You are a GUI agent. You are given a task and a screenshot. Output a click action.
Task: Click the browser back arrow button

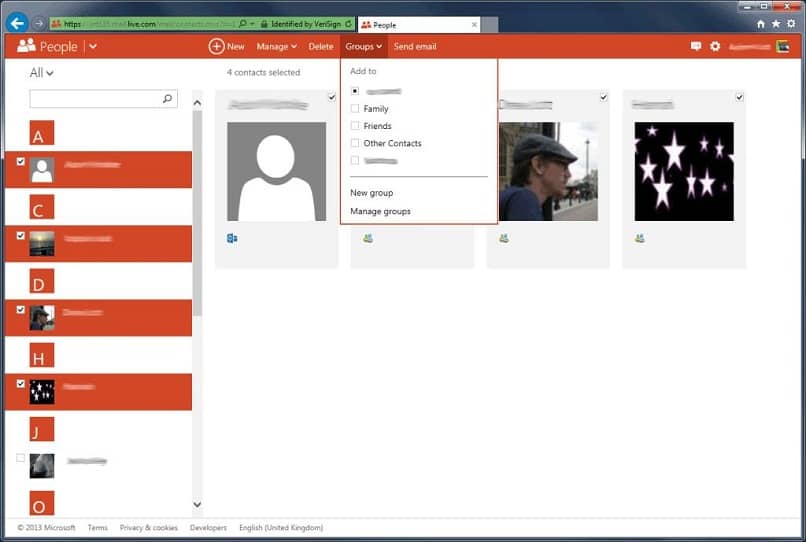(17, 23)
